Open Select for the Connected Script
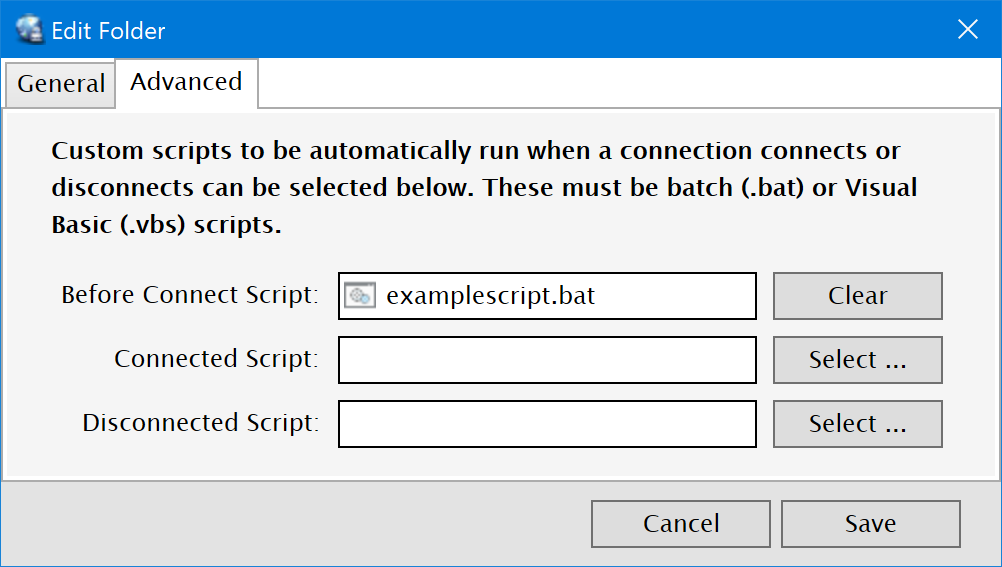Image resolution: width=1002 pixels, height=567 pixels. [x=857, y=360]
